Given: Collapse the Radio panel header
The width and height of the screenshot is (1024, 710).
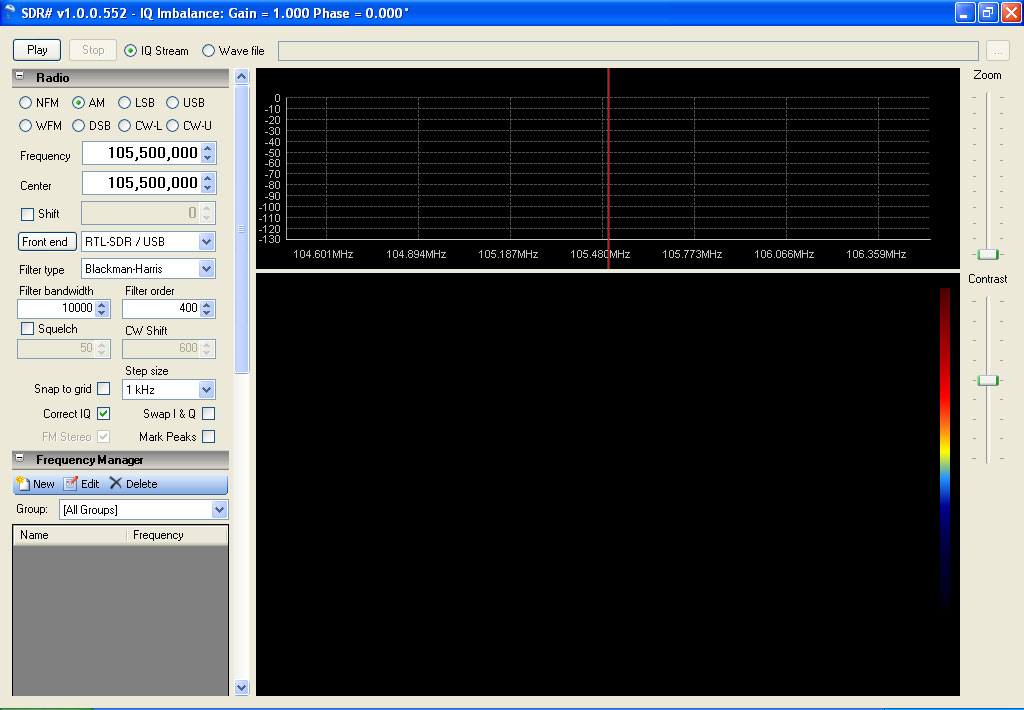Looking at the screenshot, I should 20,77.
